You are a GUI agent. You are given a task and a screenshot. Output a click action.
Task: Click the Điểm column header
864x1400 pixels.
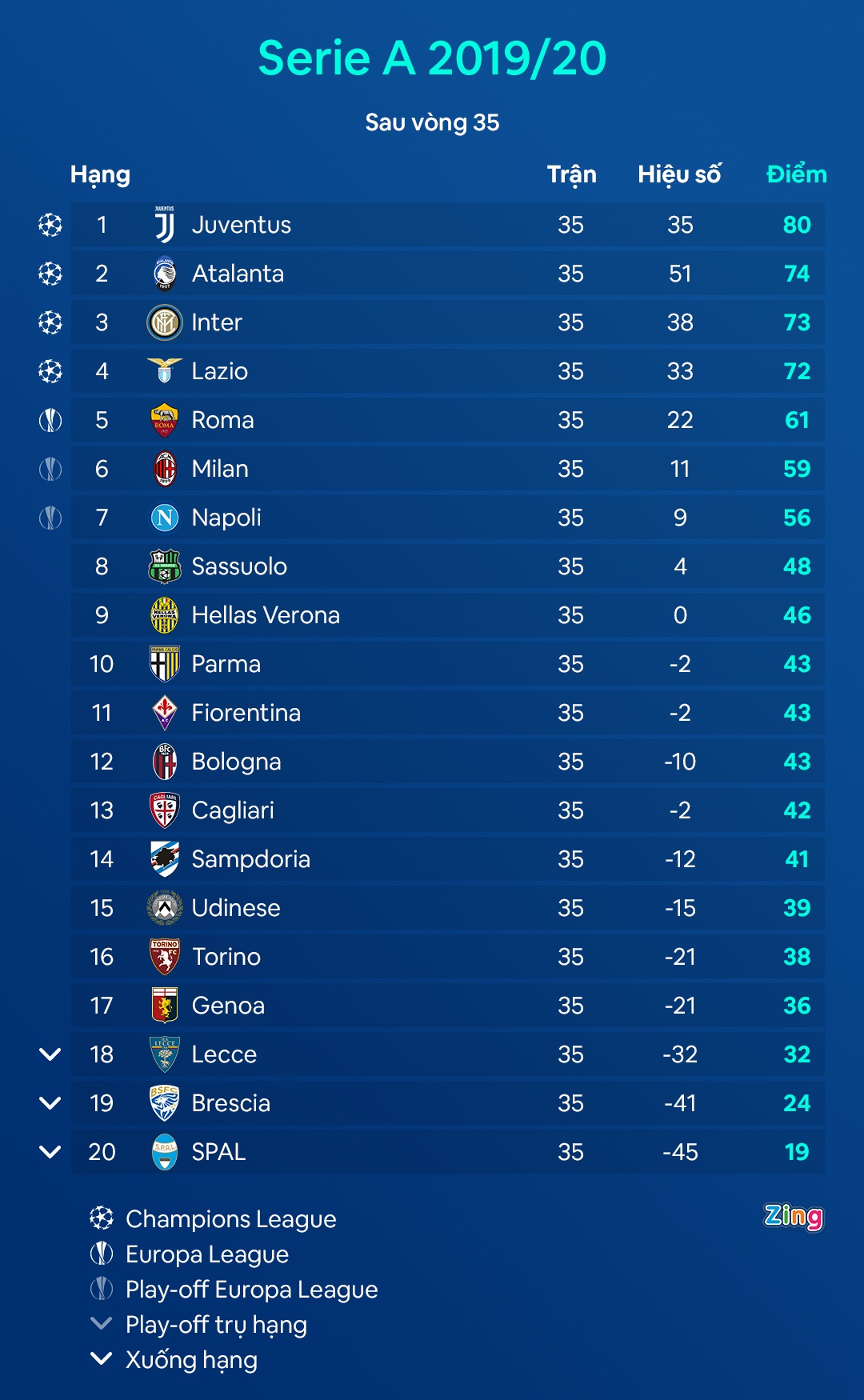click(796, 174)
